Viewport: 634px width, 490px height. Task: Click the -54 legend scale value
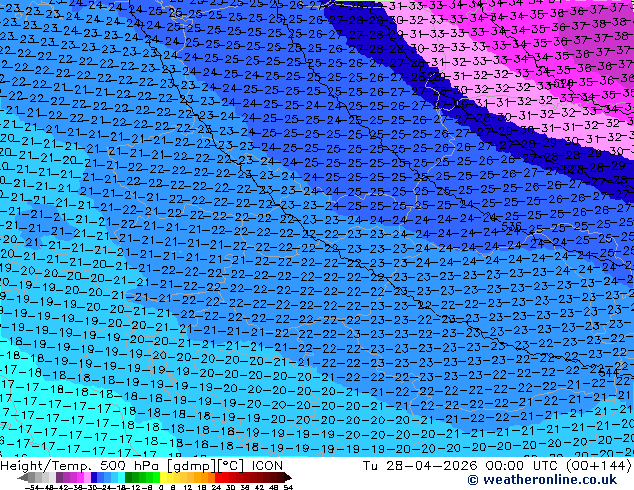point(32,487)
